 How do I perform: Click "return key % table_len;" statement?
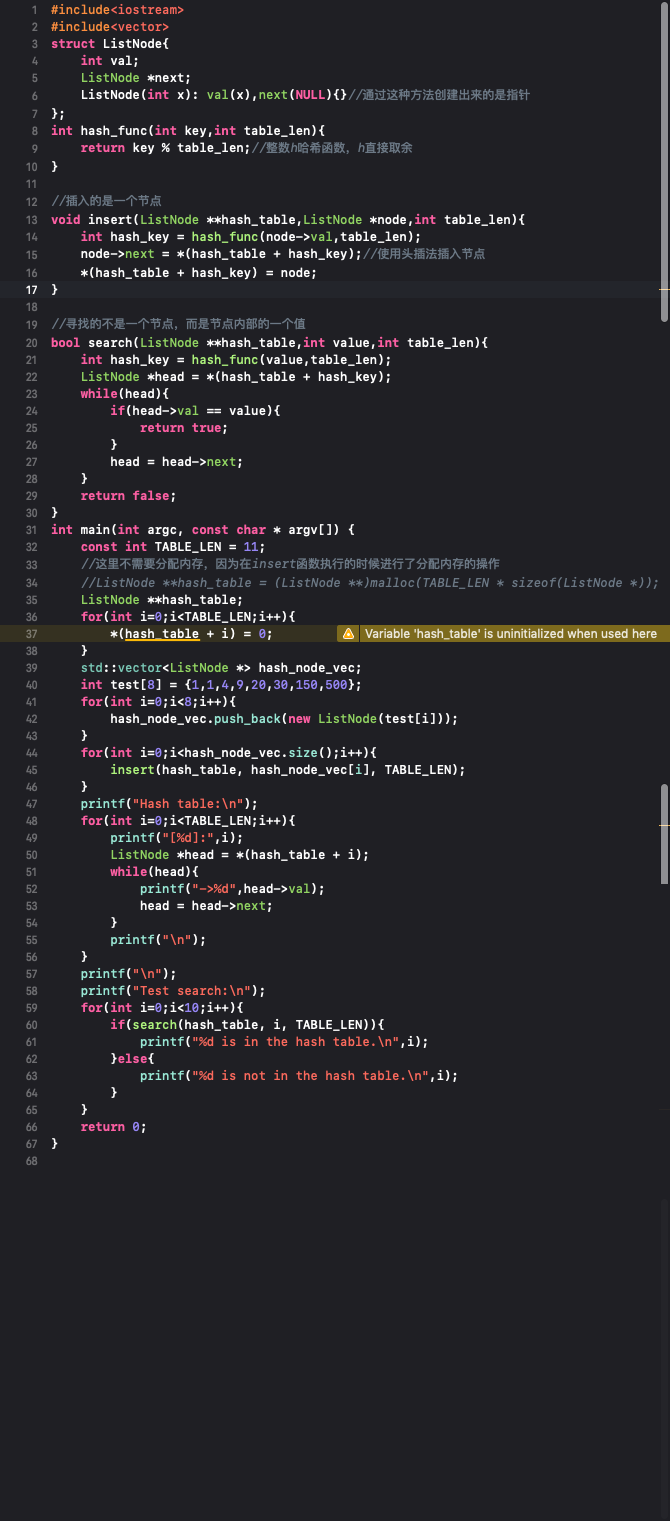pyautogui.click(x=166, y=147)
